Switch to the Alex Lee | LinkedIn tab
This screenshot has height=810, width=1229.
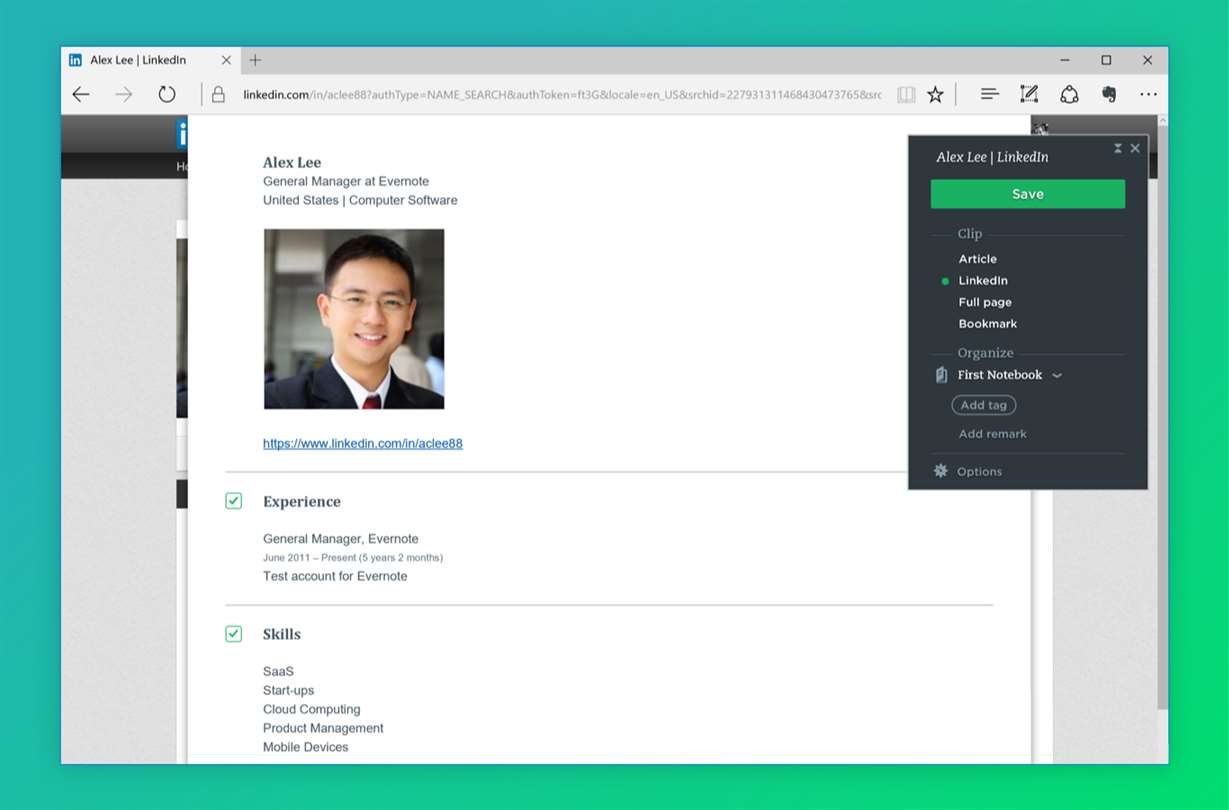150,60
